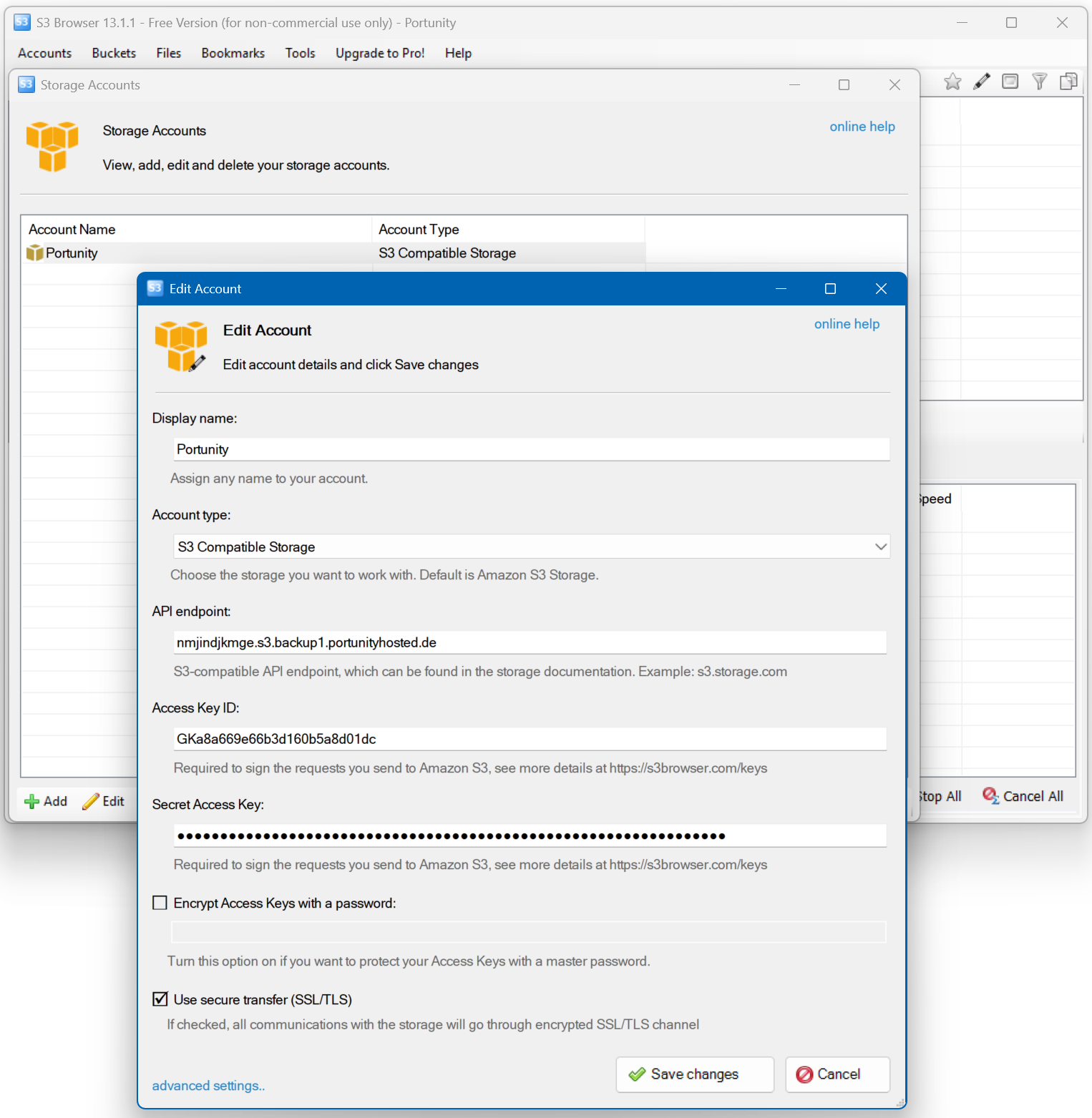Click the Save changes button
Screen dimensions: 1092x1118
click(694, 1074)
